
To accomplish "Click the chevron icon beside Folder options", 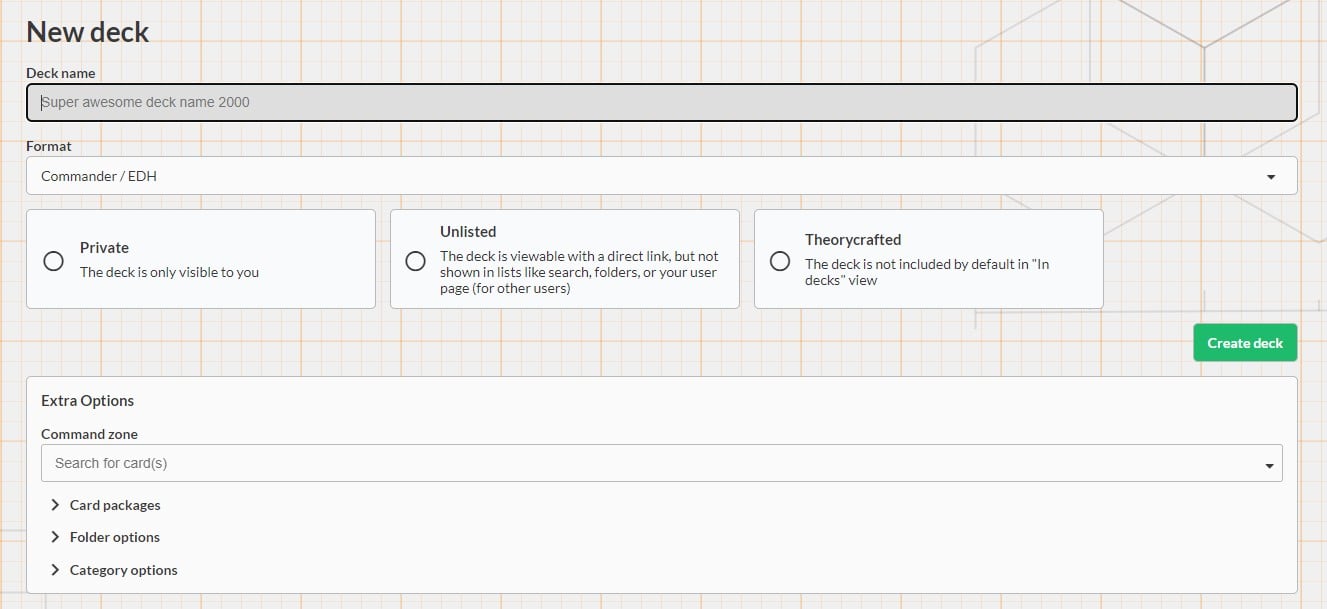I will (55, 537).
